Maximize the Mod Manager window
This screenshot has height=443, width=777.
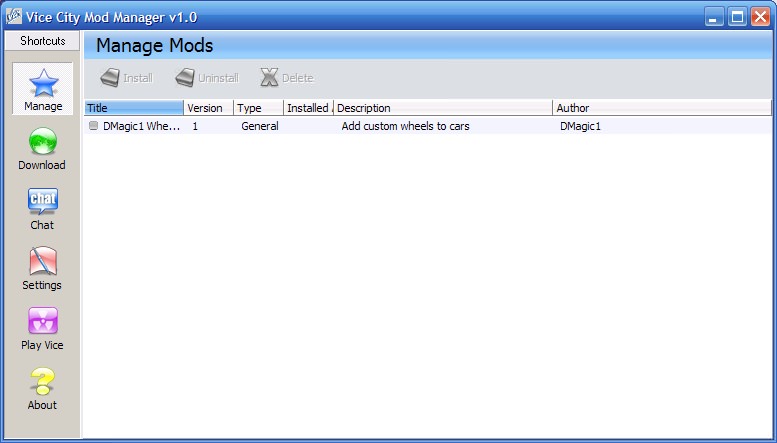pyautogui.click(x=737, y=16)
